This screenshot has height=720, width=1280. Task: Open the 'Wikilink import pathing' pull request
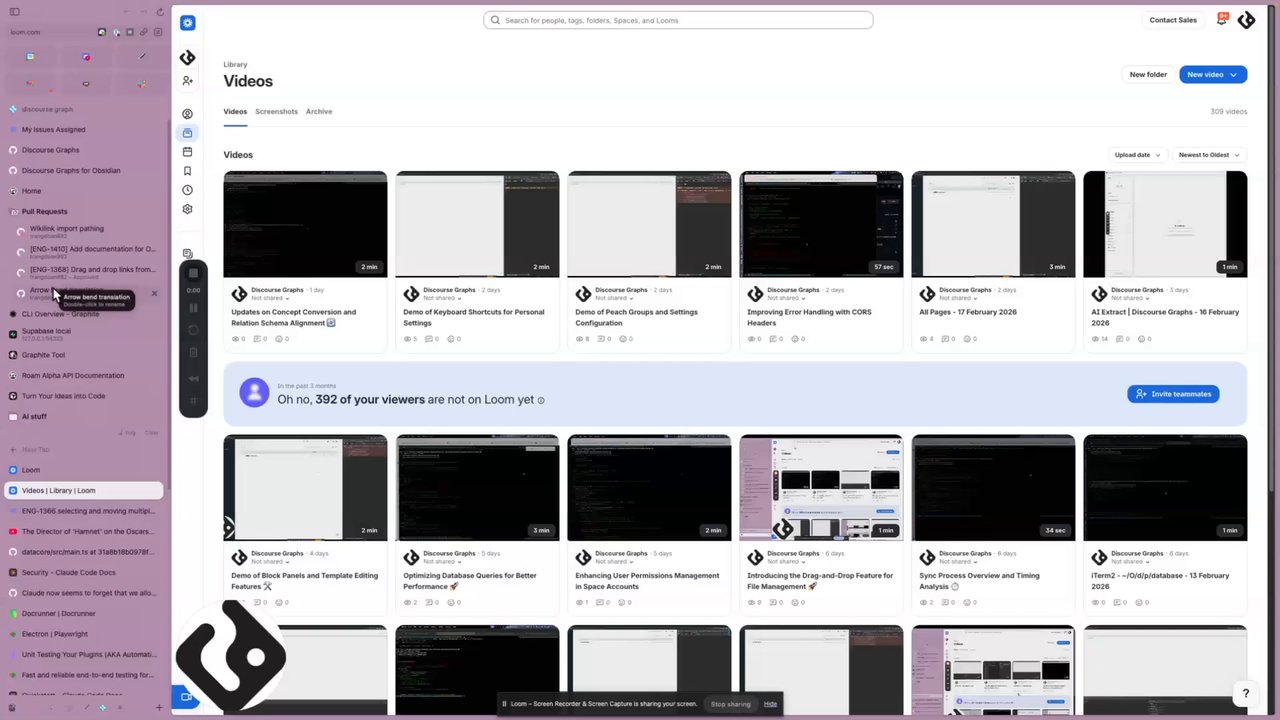pos(88,231)
